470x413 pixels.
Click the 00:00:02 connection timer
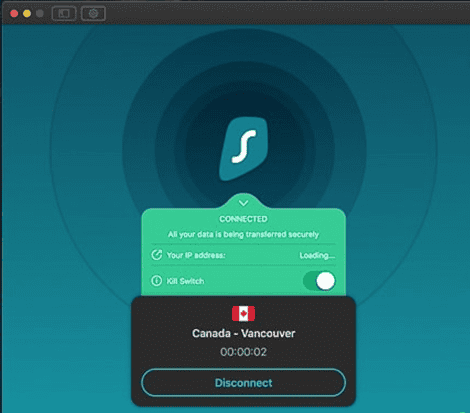pyautogui.click(x=243, y=352)
